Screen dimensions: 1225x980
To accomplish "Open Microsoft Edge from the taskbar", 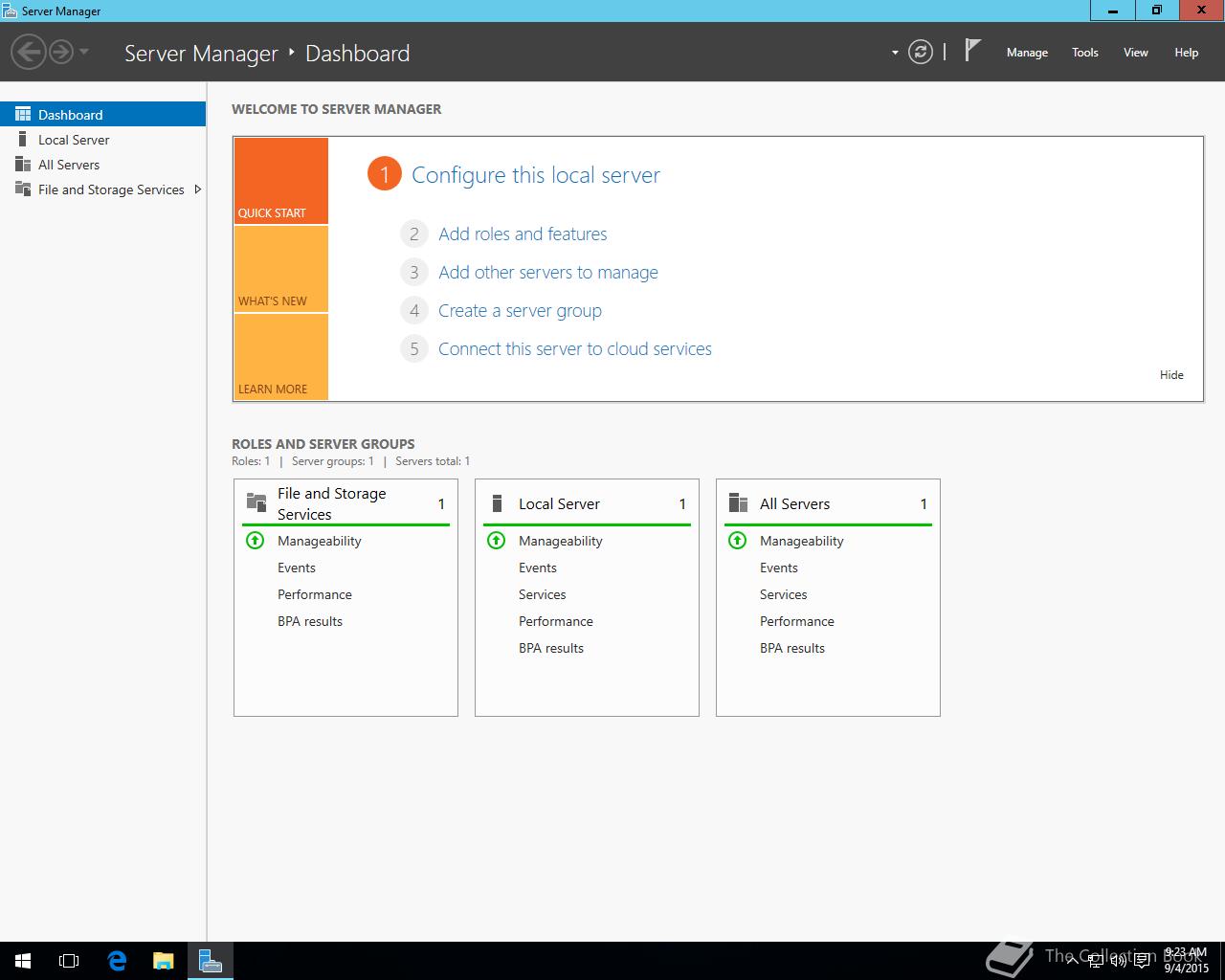I will pyautogui.click(x=117, y=961).
